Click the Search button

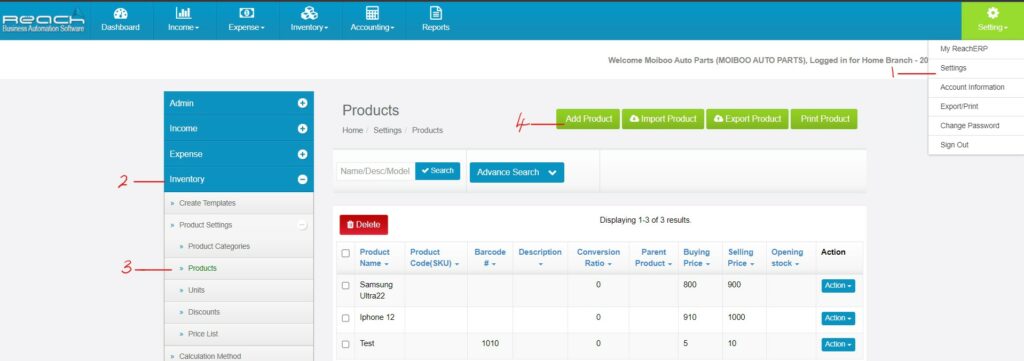point(438,171)
